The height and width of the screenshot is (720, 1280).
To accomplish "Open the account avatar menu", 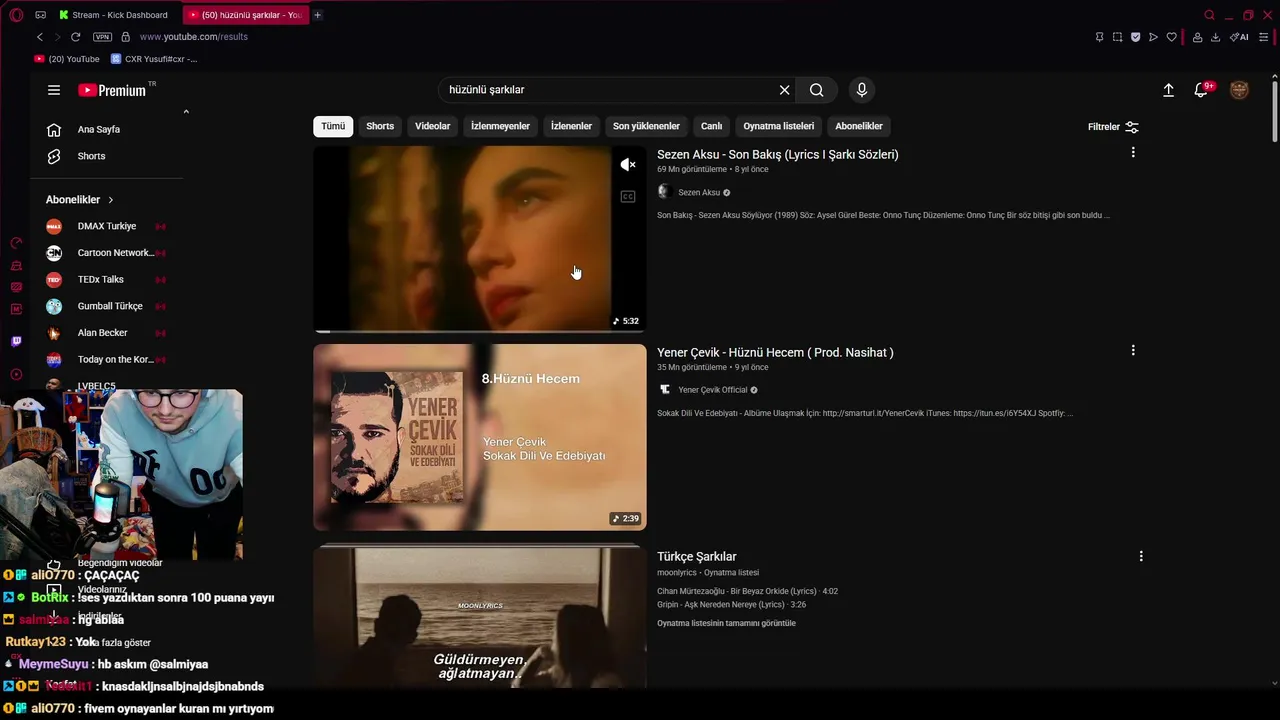I will pyautogui.click(x=1239, y=90).
